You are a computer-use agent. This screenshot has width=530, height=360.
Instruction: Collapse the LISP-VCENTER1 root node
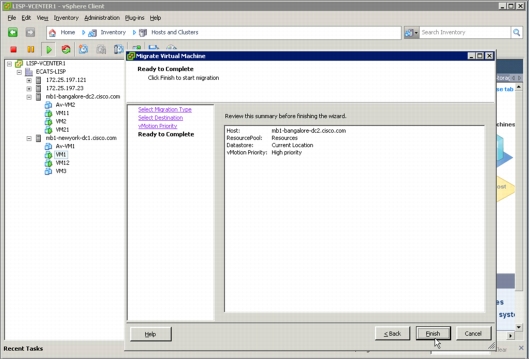tap(9, 64)
